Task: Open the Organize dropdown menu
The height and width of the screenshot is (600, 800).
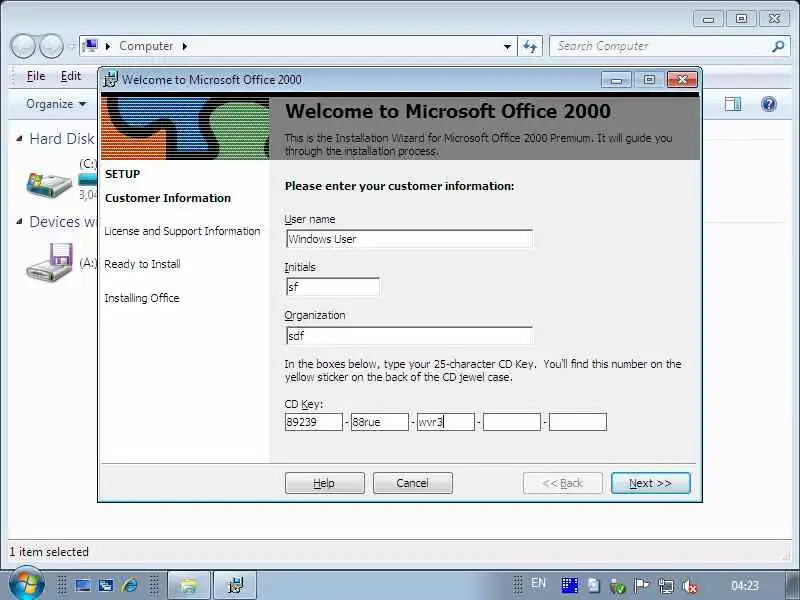Action: pos(56,104)
